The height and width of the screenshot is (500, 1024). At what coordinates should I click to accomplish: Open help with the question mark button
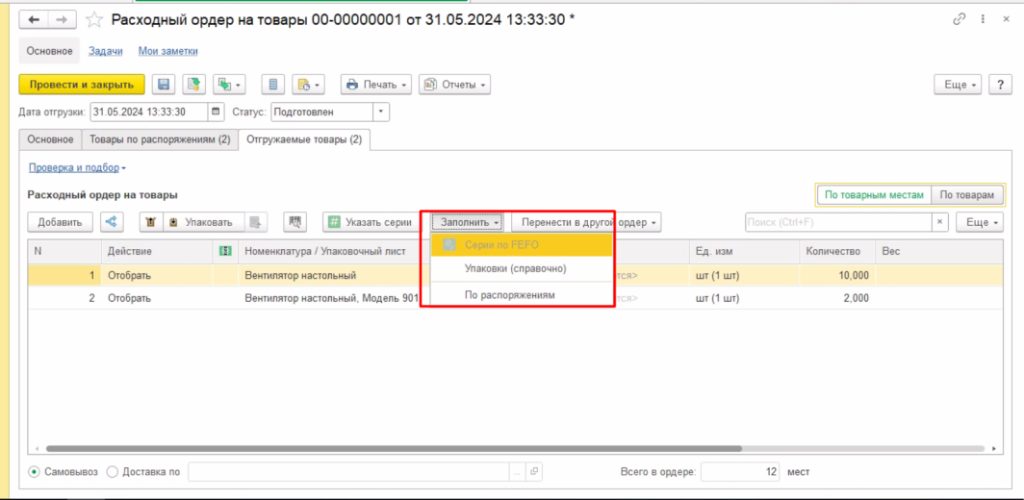998,85
